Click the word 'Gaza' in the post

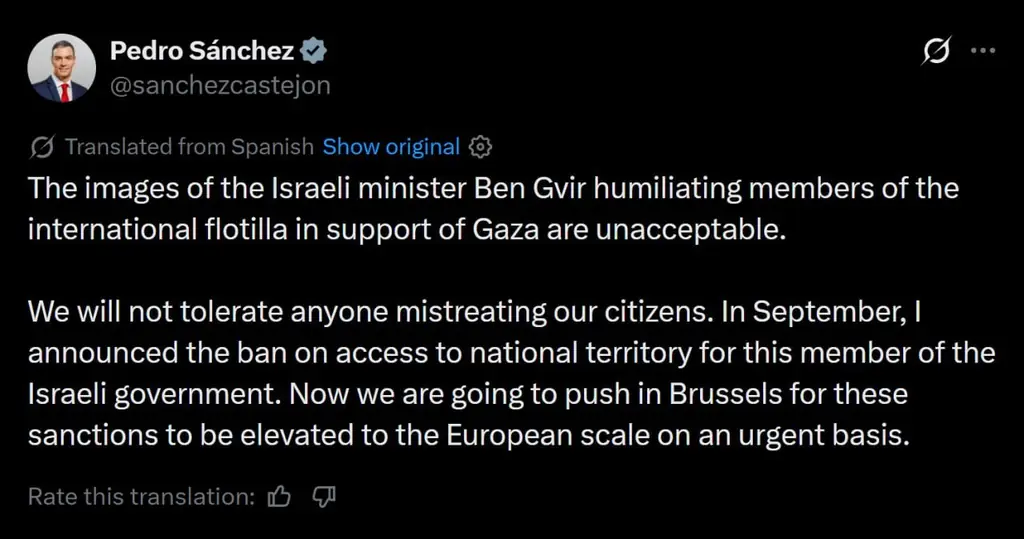tap(506, 230)
